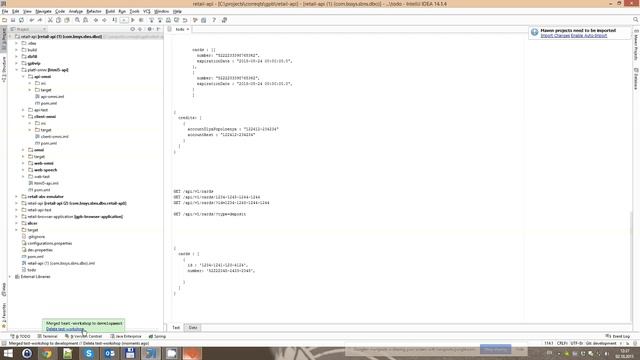Open the Spring tool window

point(157,336)
